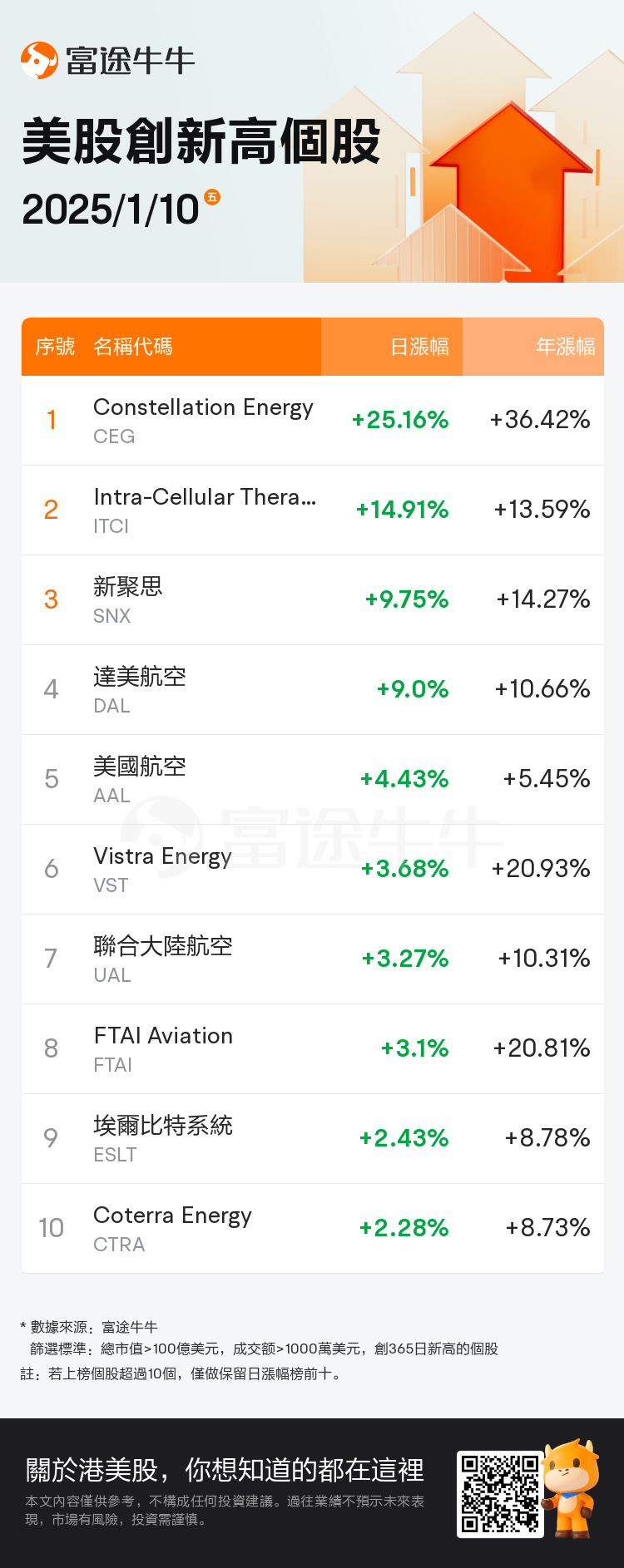Open the FTAI Aviation stock row
Image resolution: width=624 pixels, height=1568 pixels.
pos(313,1049)
